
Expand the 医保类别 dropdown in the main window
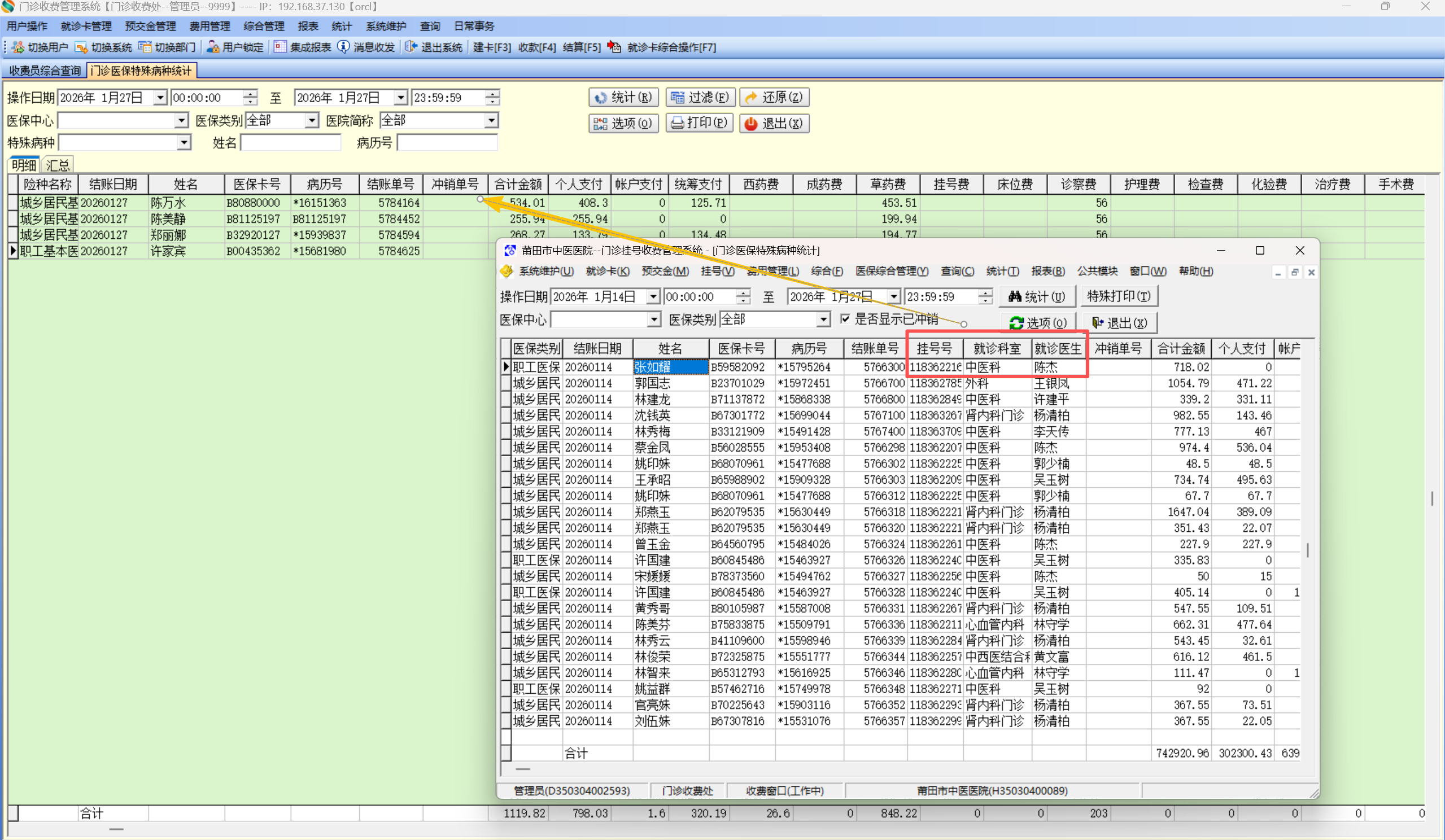(x=311, y=120)
